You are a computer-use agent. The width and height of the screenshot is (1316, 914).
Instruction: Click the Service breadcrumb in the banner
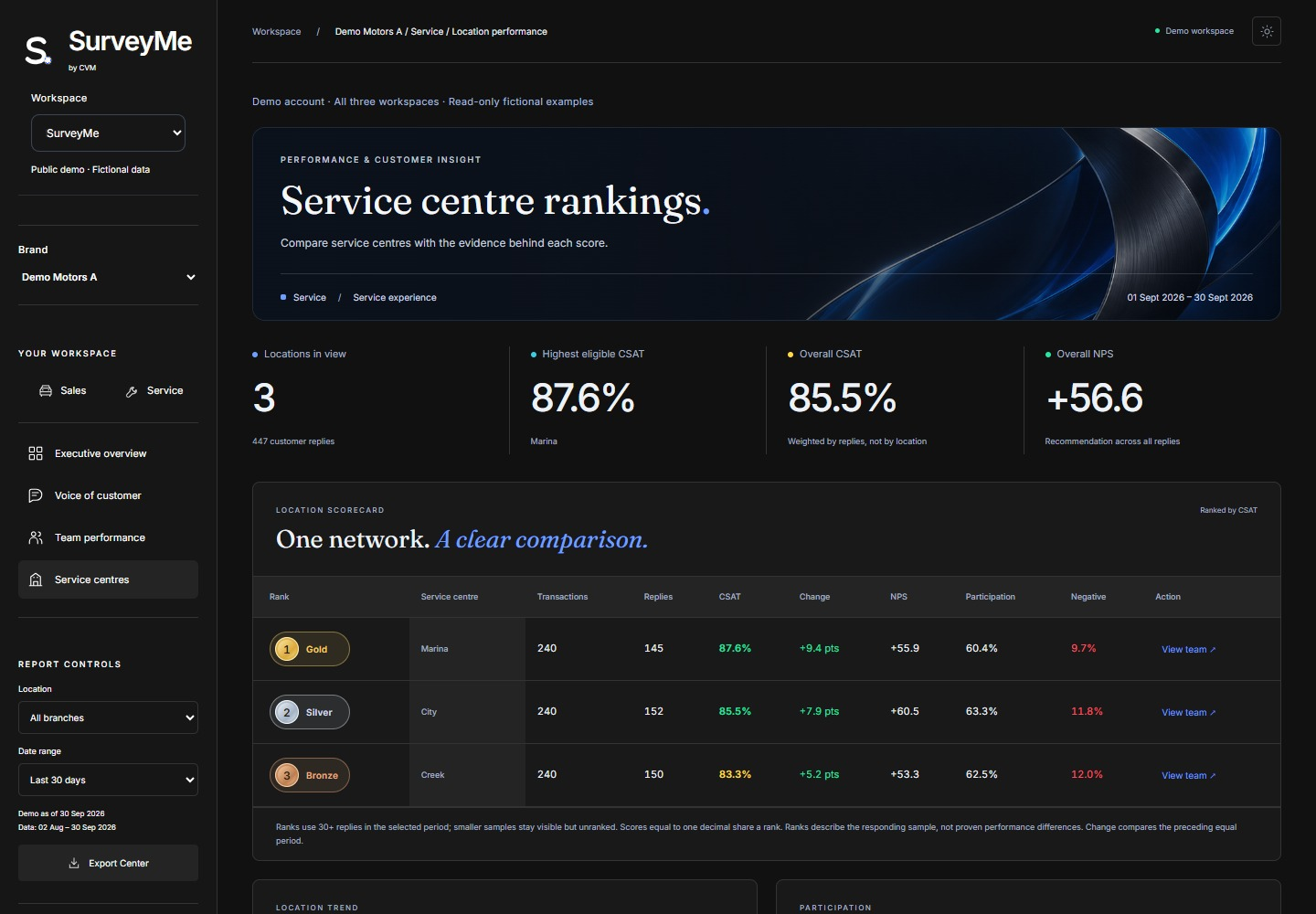tap(309, 298)
